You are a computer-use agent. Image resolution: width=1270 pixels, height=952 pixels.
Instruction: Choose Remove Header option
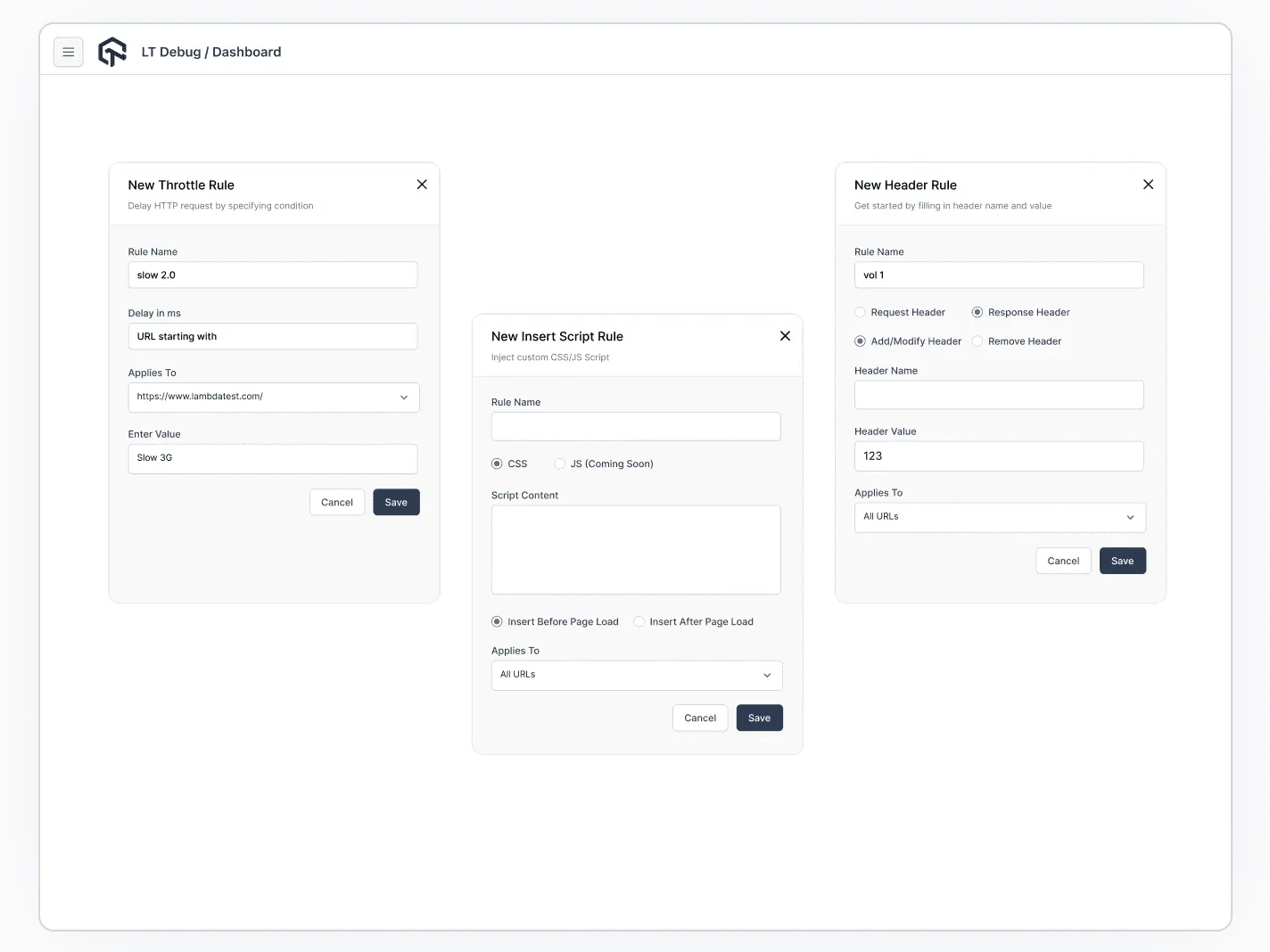pos(977,341)
